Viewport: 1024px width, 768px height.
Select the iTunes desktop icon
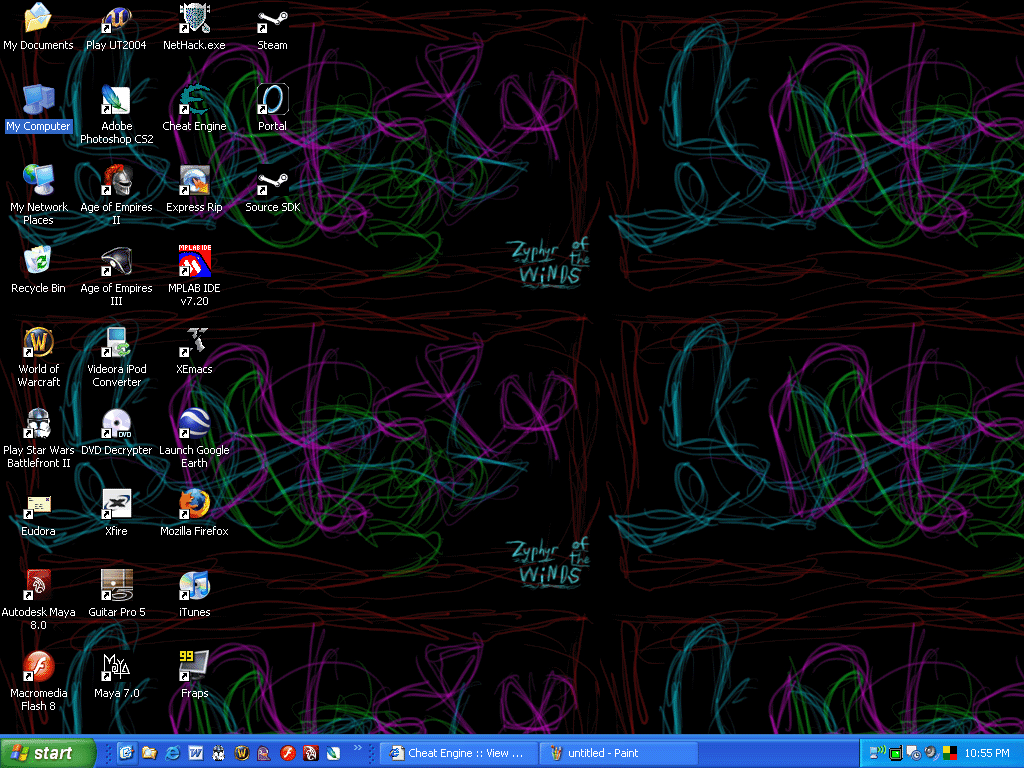click(x=194, y=594)
